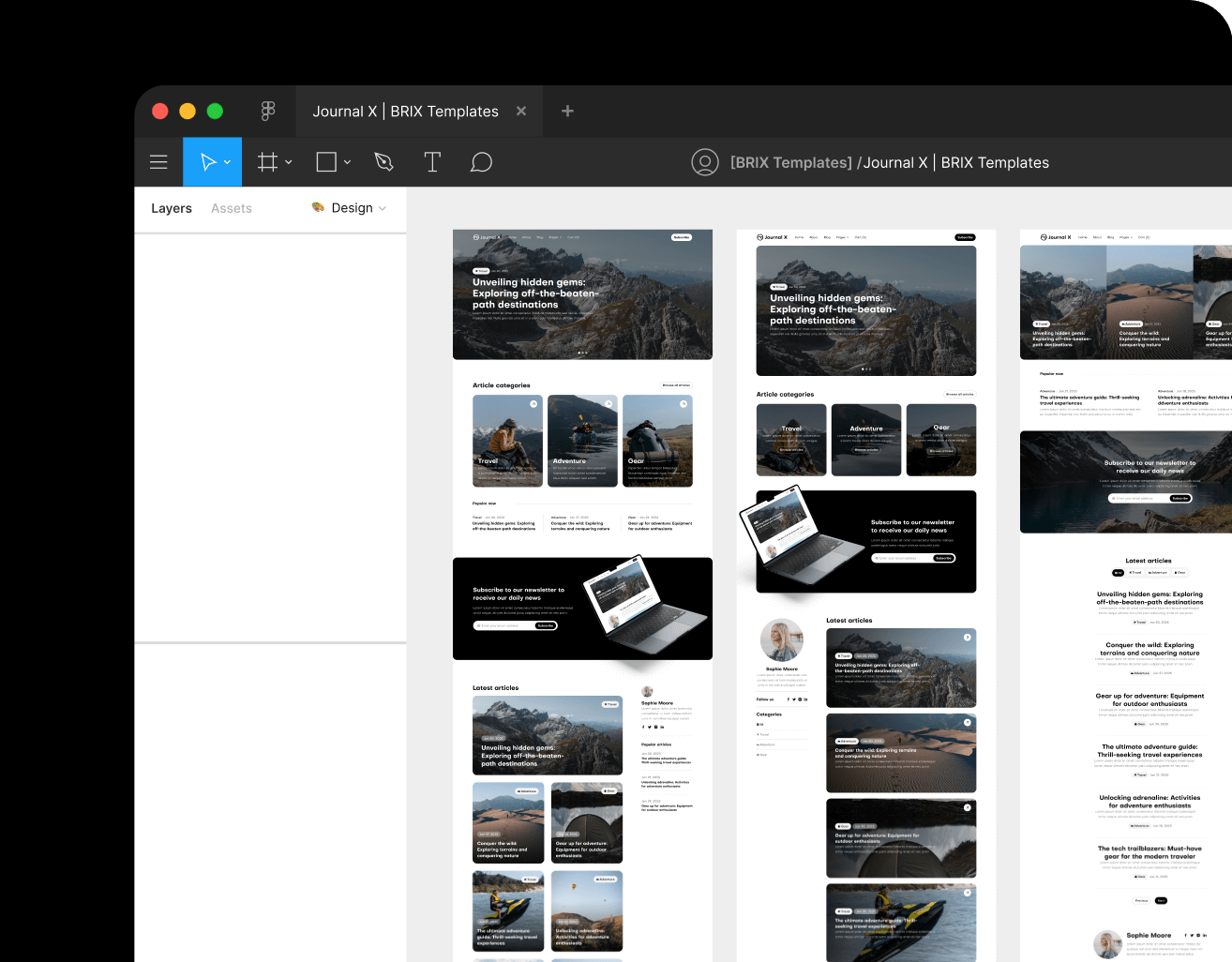The height and width of the screenshot is (962, 1232).
Task: Click white Subscribe button in first frame header
Action: click(682, 237)
